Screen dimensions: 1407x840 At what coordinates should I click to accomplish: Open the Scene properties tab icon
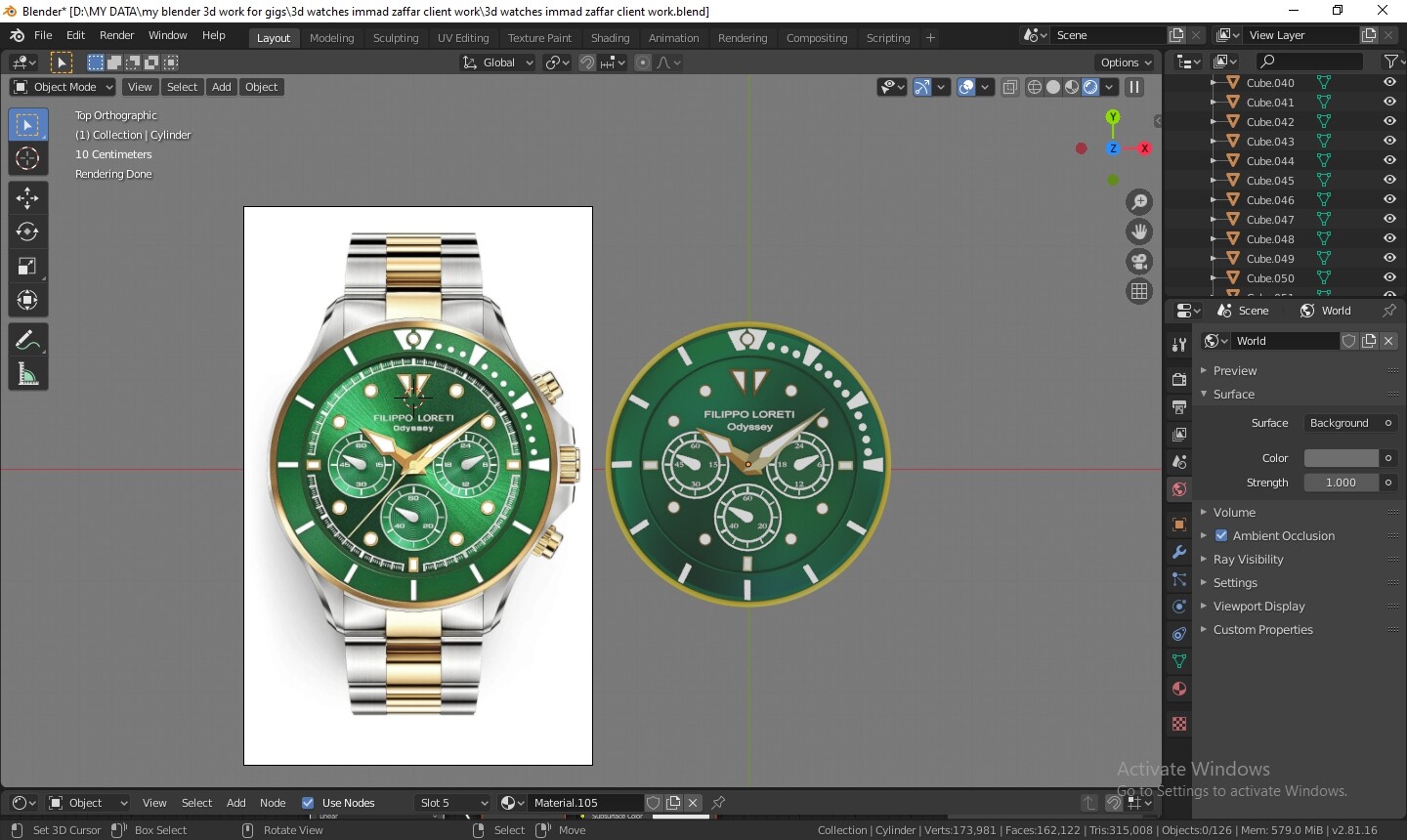[1179, 461]
